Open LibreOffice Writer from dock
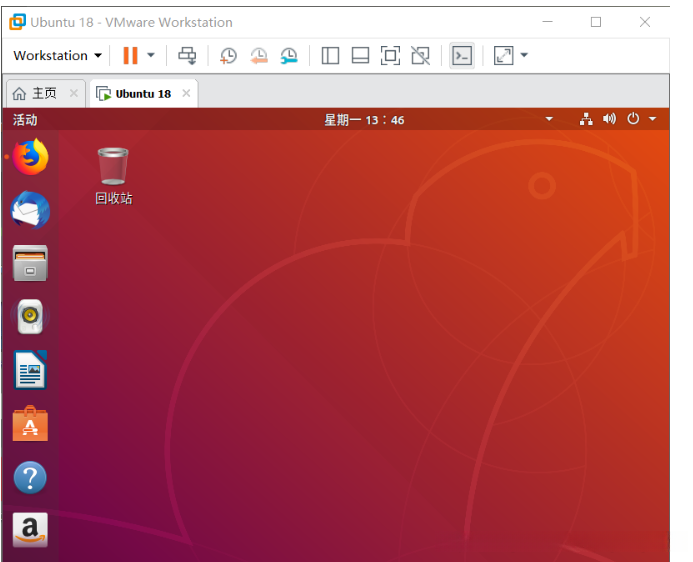The height and width of the screenshot is (562, 693). pyautogui.click(x=30, y=370)
